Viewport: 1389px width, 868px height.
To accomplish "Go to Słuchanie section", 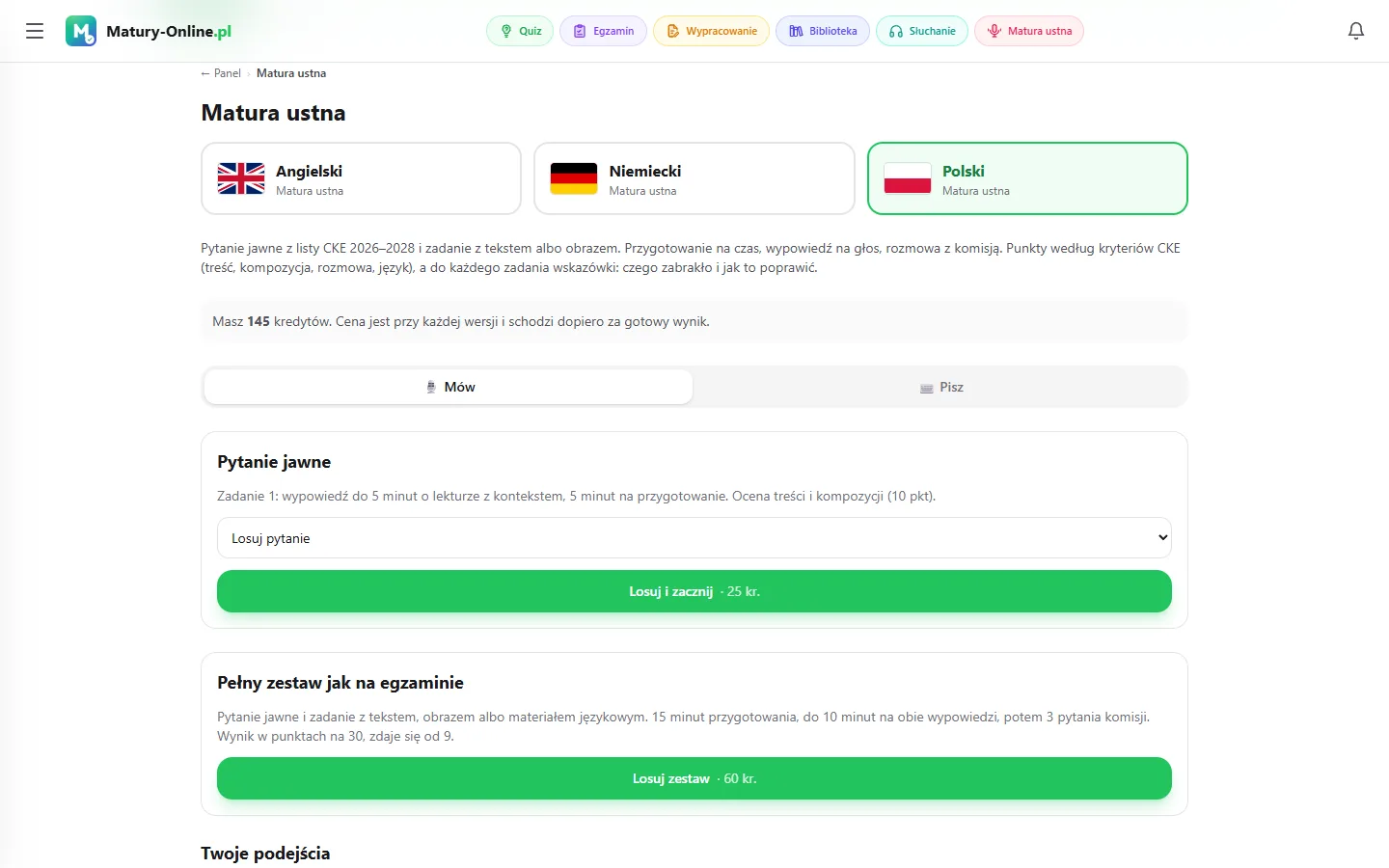I will point(922,31).
